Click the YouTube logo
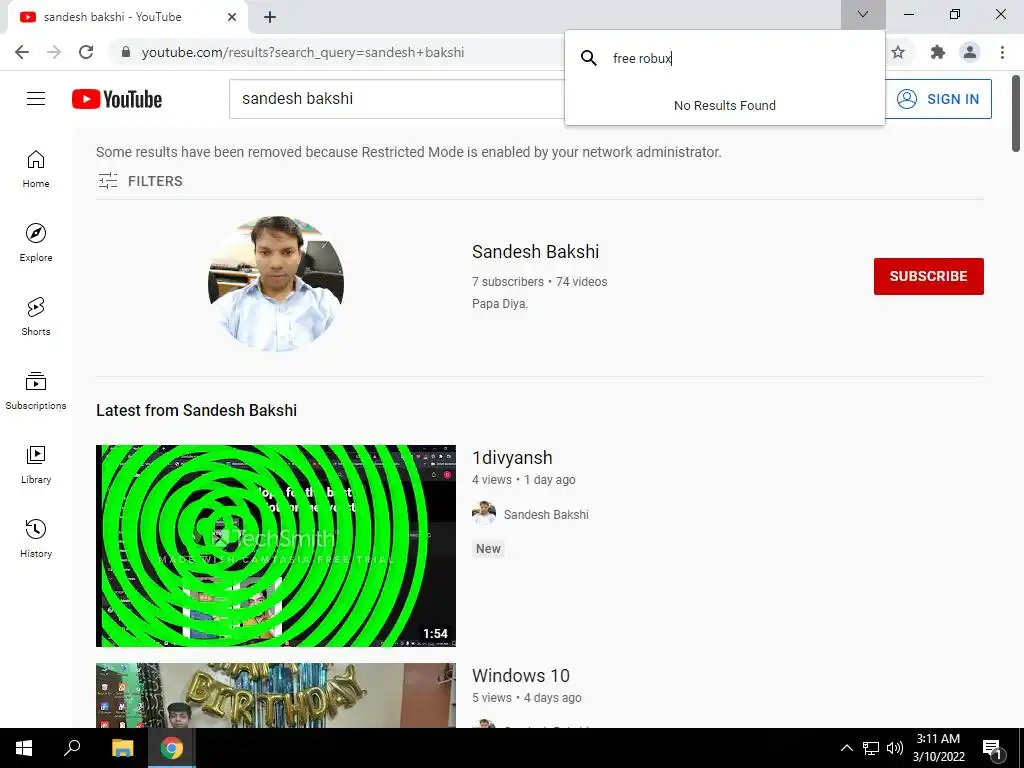Viewport: 1024px width, 768px height. [117, 99]
